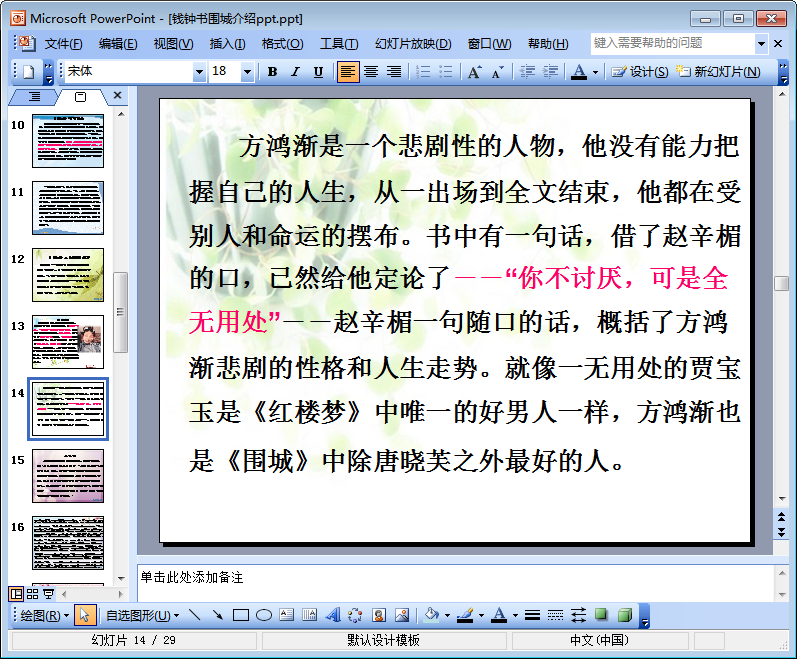Image resolution: width=797 pixels, height=659 pixels.
Task: Select slide 10 thumbnail
Action: tap(68, 141)
